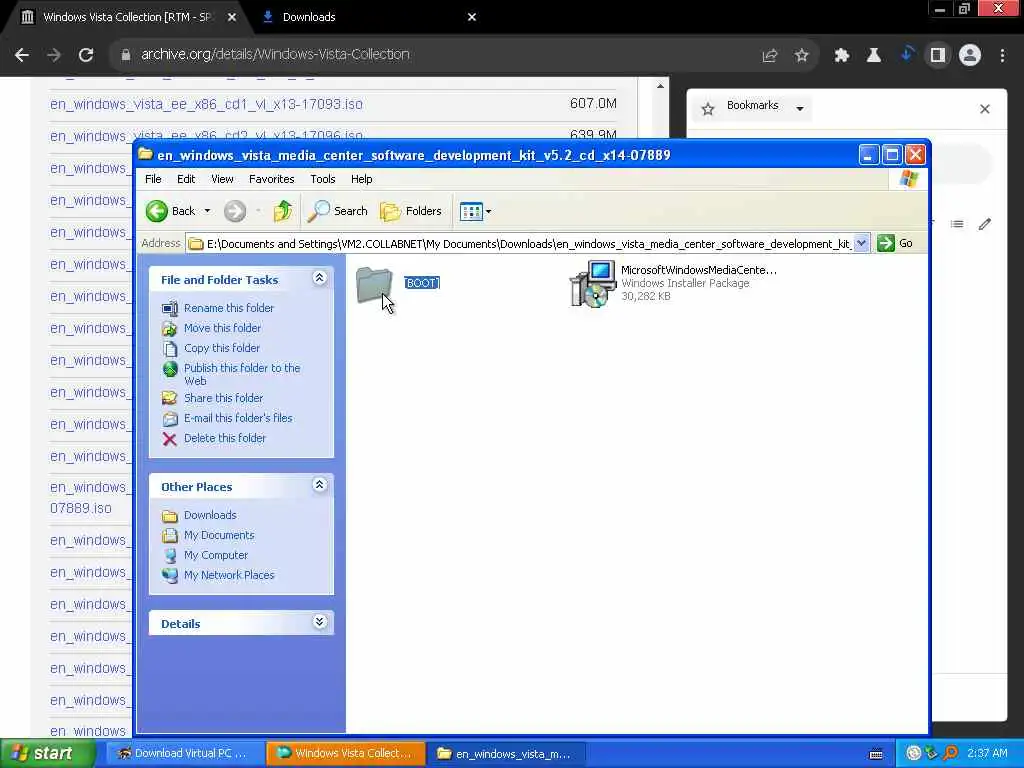The width and height of the screenshot is (1024, 768).
Task: Open the Favorites menu
Action: [272, 179]
